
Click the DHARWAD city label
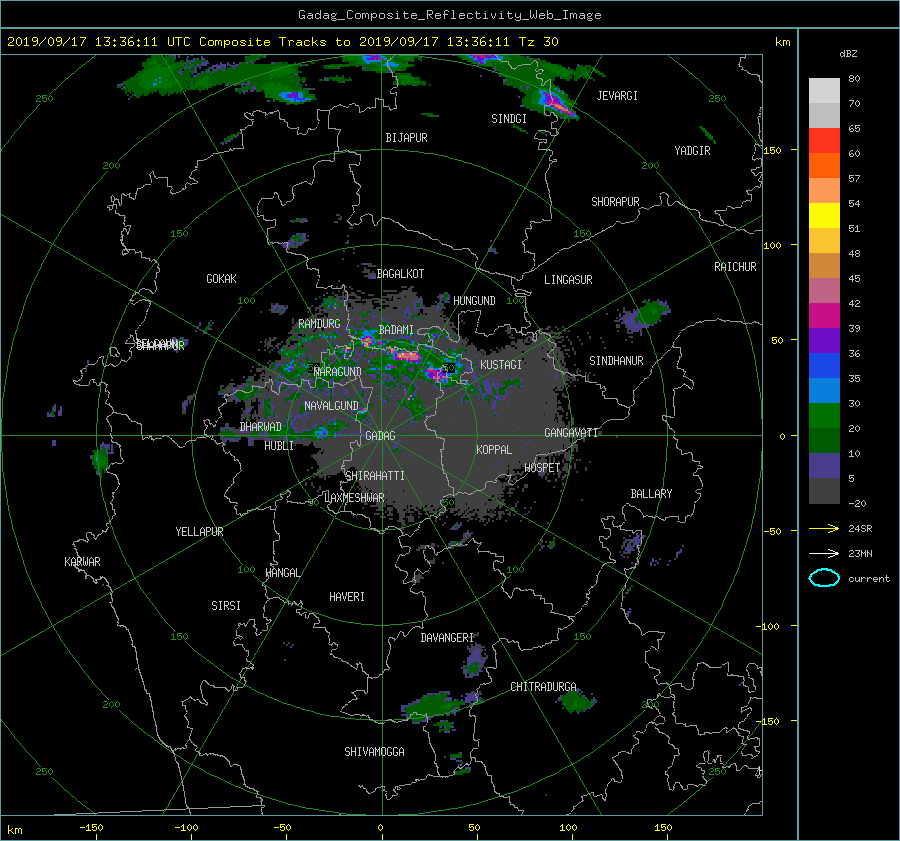260,427
